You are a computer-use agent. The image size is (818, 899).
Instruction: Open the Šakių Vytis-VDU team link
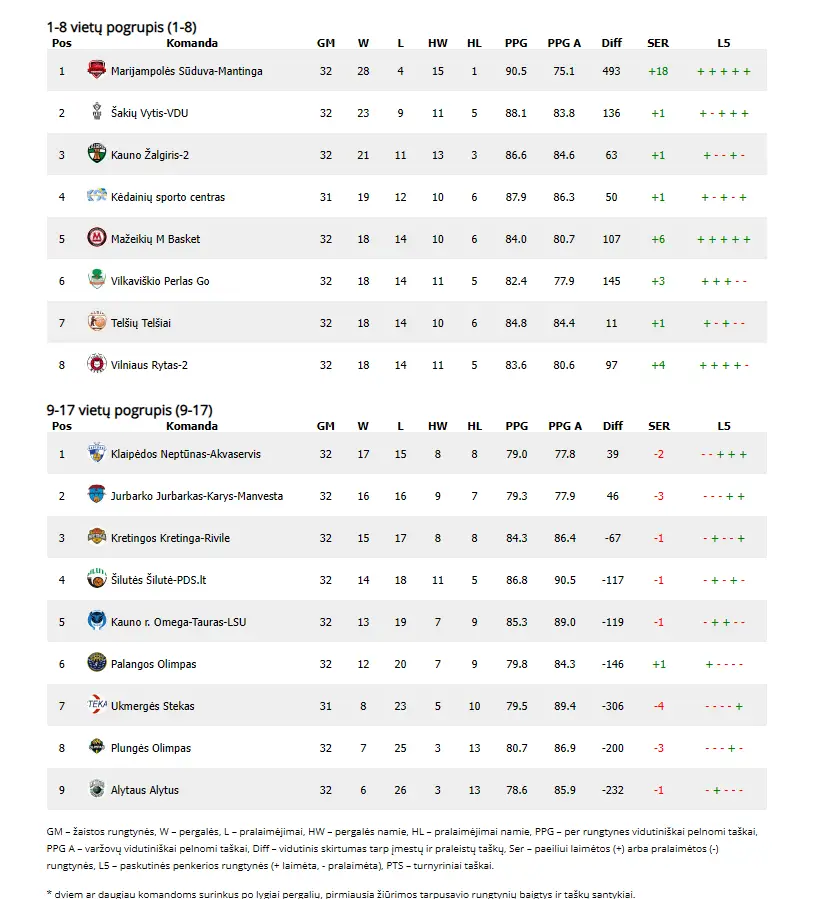(150, 113)
